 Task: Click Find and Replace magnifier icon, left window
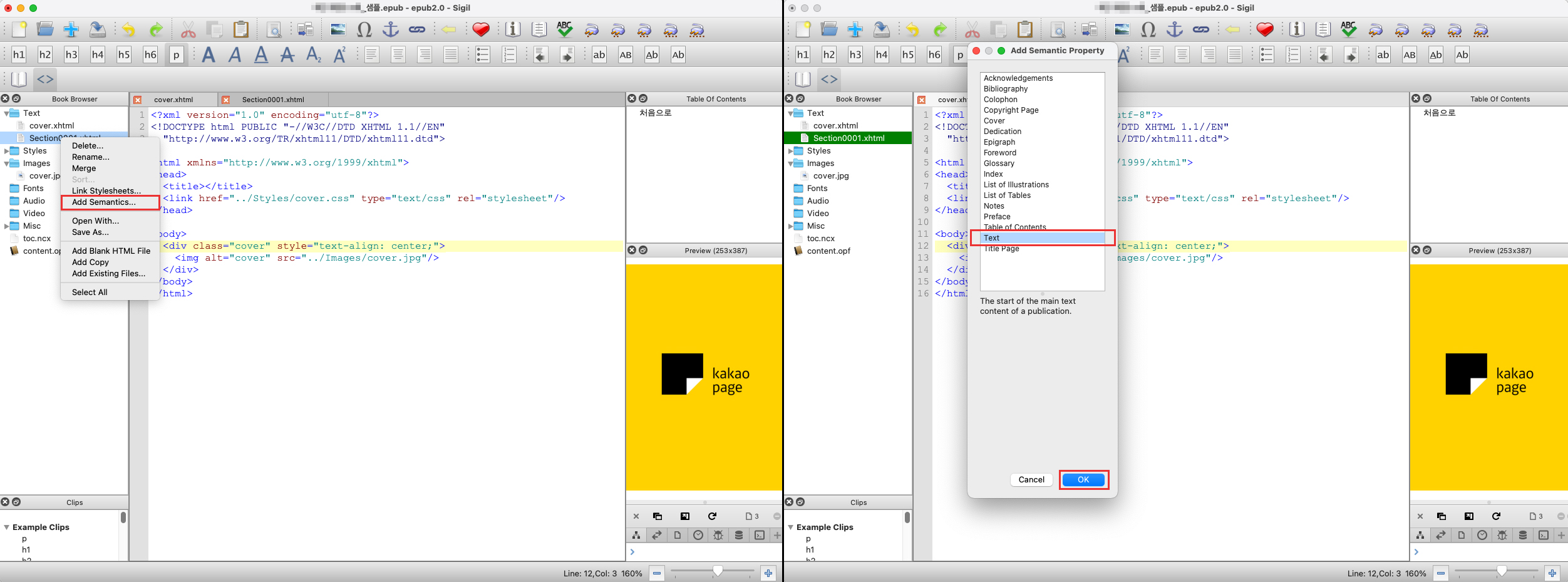pyautogui.click(x=274, y=29)
